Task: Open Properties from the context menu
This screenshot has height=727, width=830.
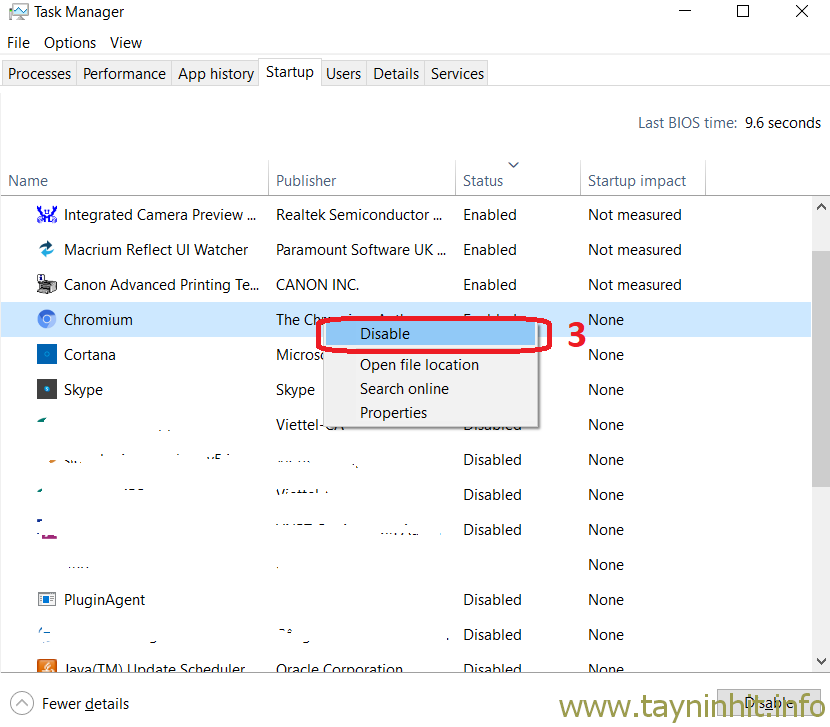Action: point(393,413)
